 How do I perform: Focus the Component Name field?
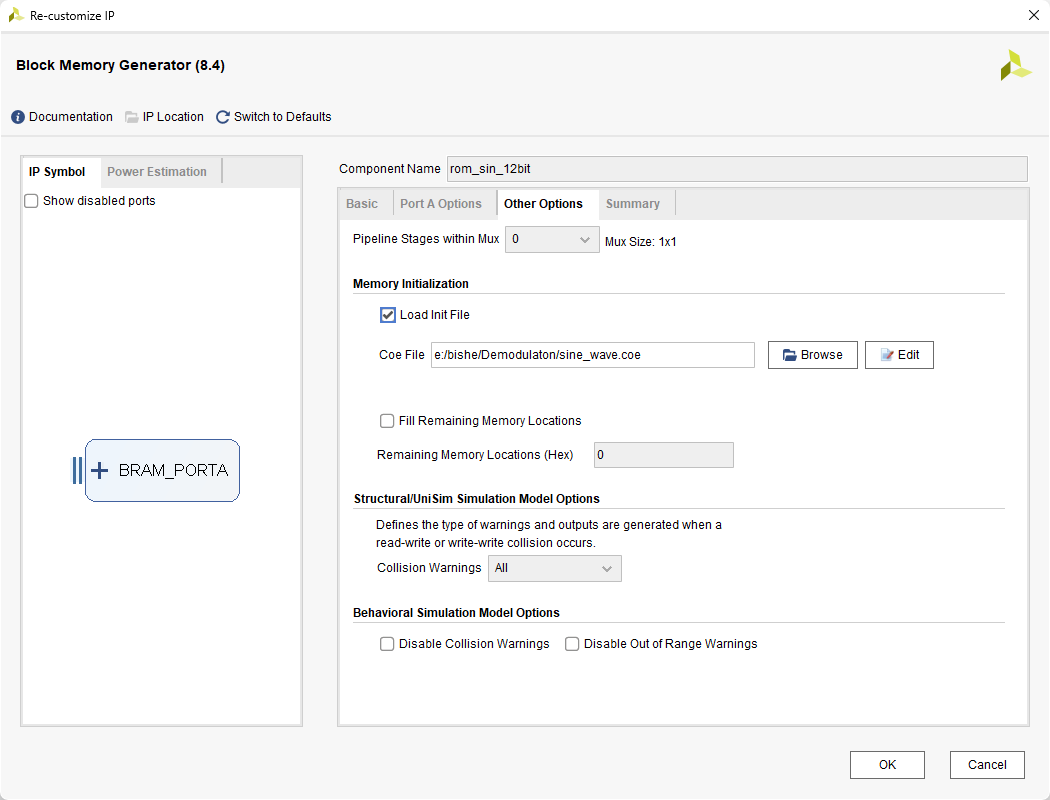click(x=737, y=169)
